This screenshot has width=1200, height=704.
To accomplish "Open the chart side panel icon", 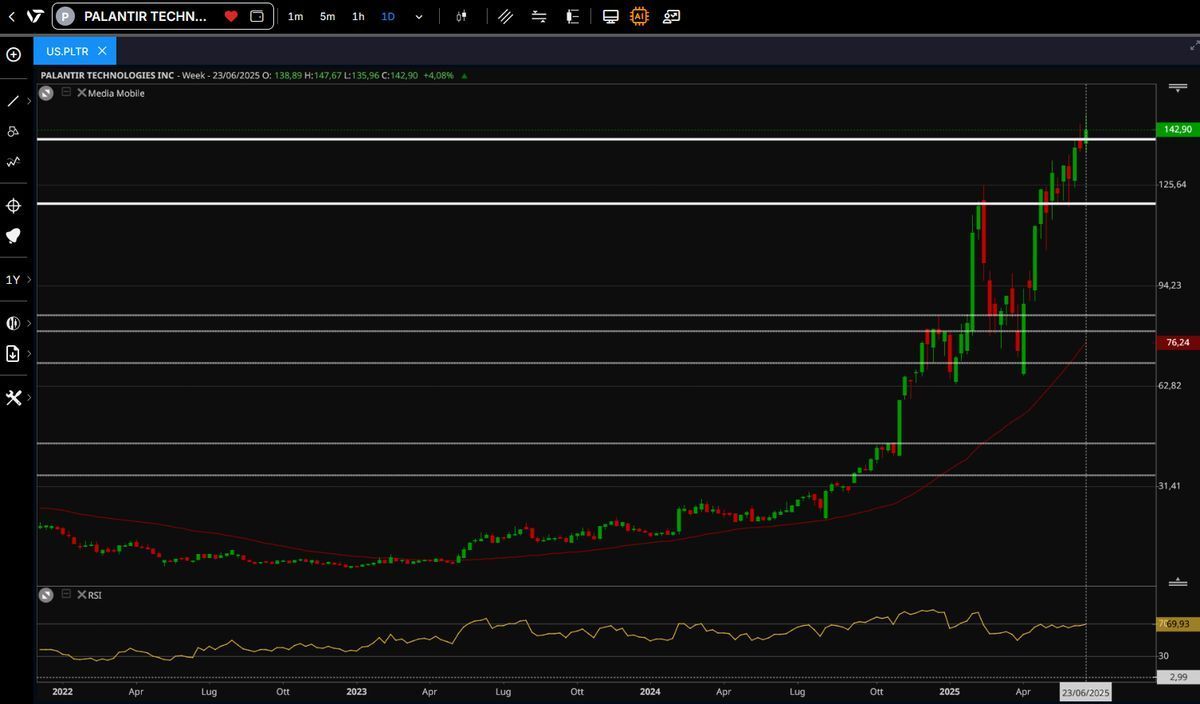I will 572,16.
